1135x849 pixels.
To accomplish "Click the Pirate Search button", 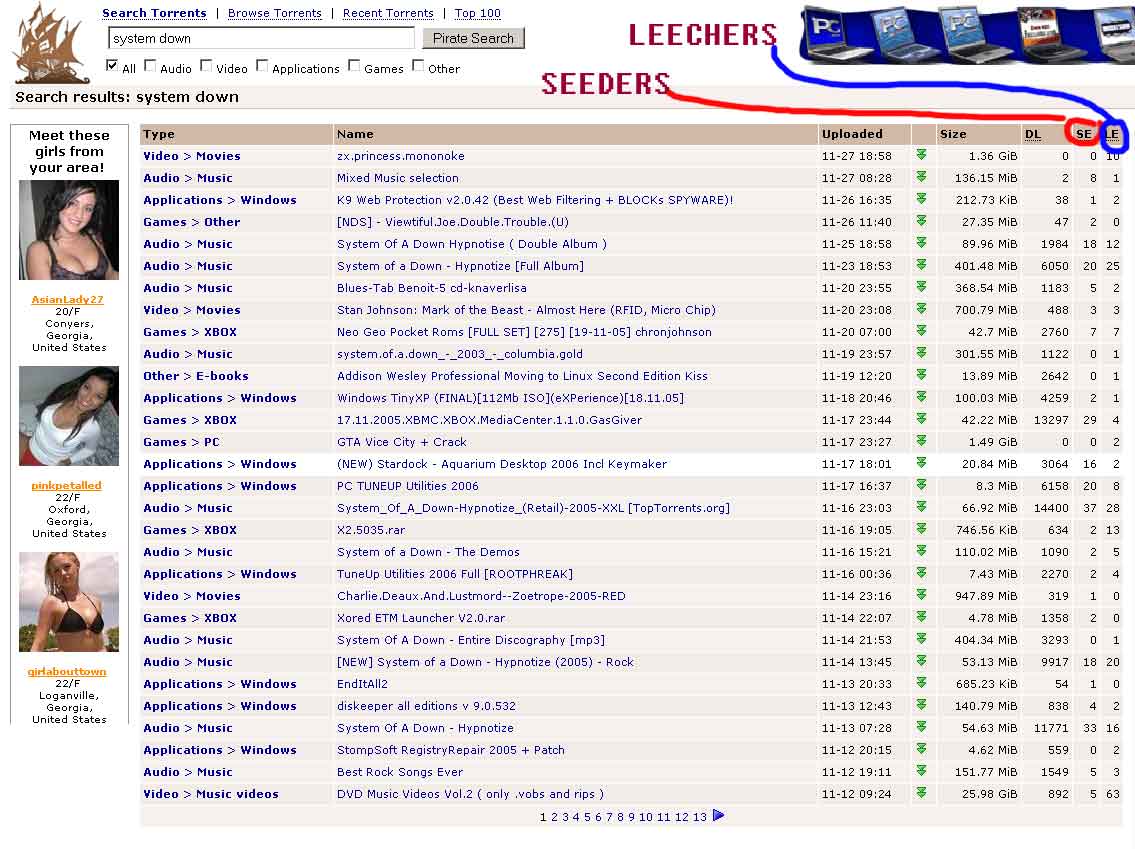I will [473, 38].
